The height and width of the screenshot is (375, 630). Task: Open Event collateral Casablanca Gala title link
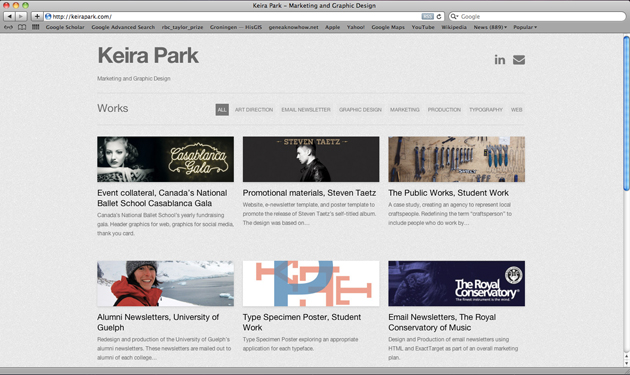tap(162, 198)
